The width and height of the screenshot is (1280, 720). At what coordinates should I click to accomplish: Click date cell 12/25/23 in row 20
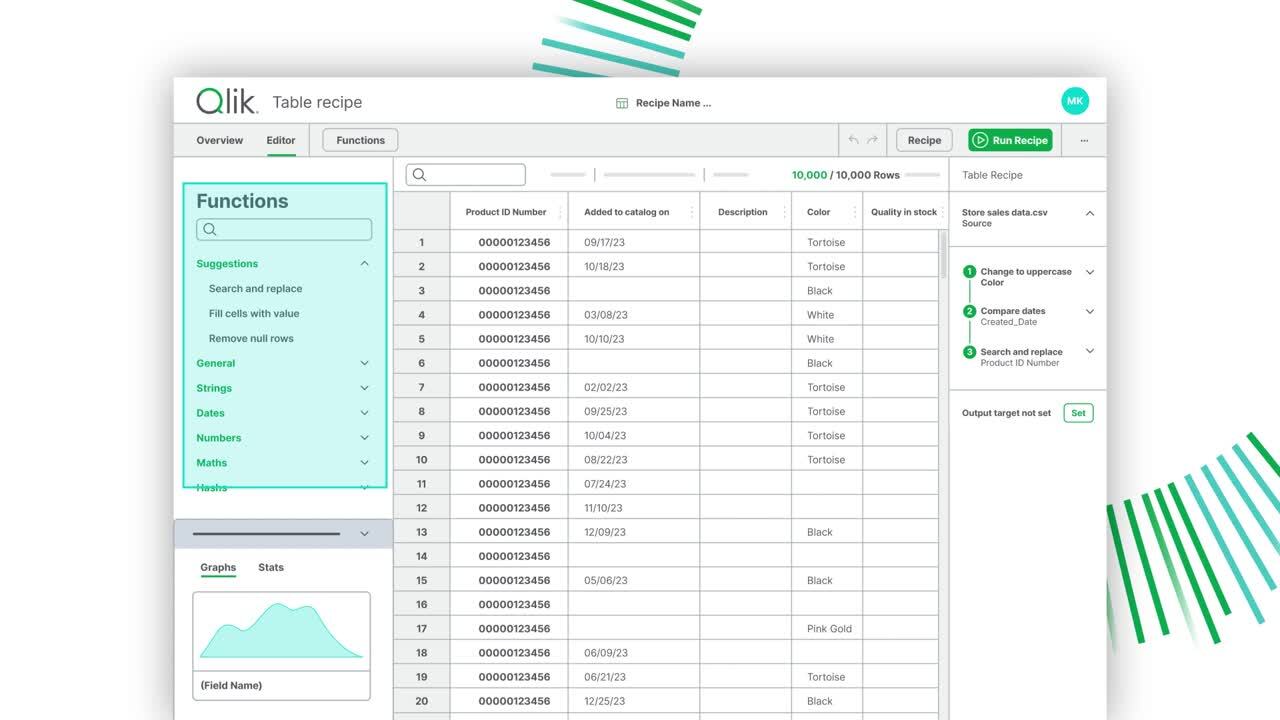[x=634, y=701]
